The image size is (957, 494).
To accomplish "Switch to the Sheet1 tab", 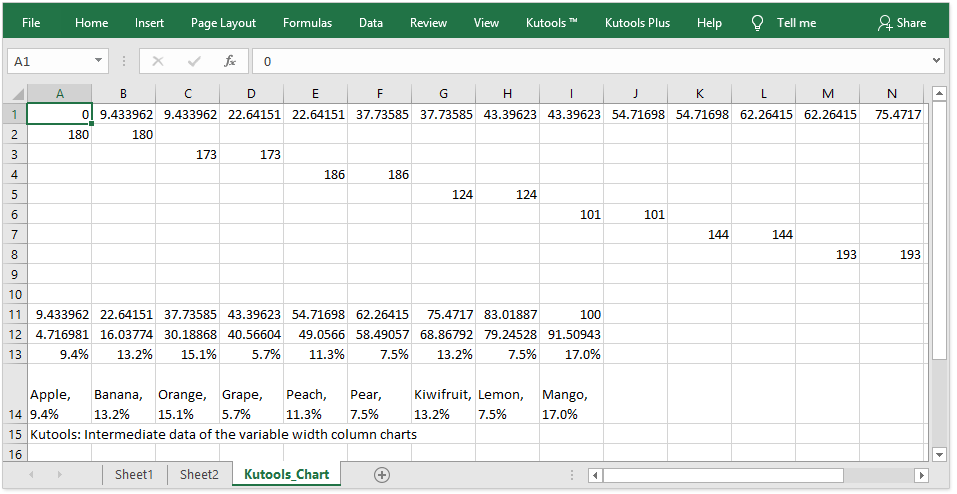I will coord(134,474).
